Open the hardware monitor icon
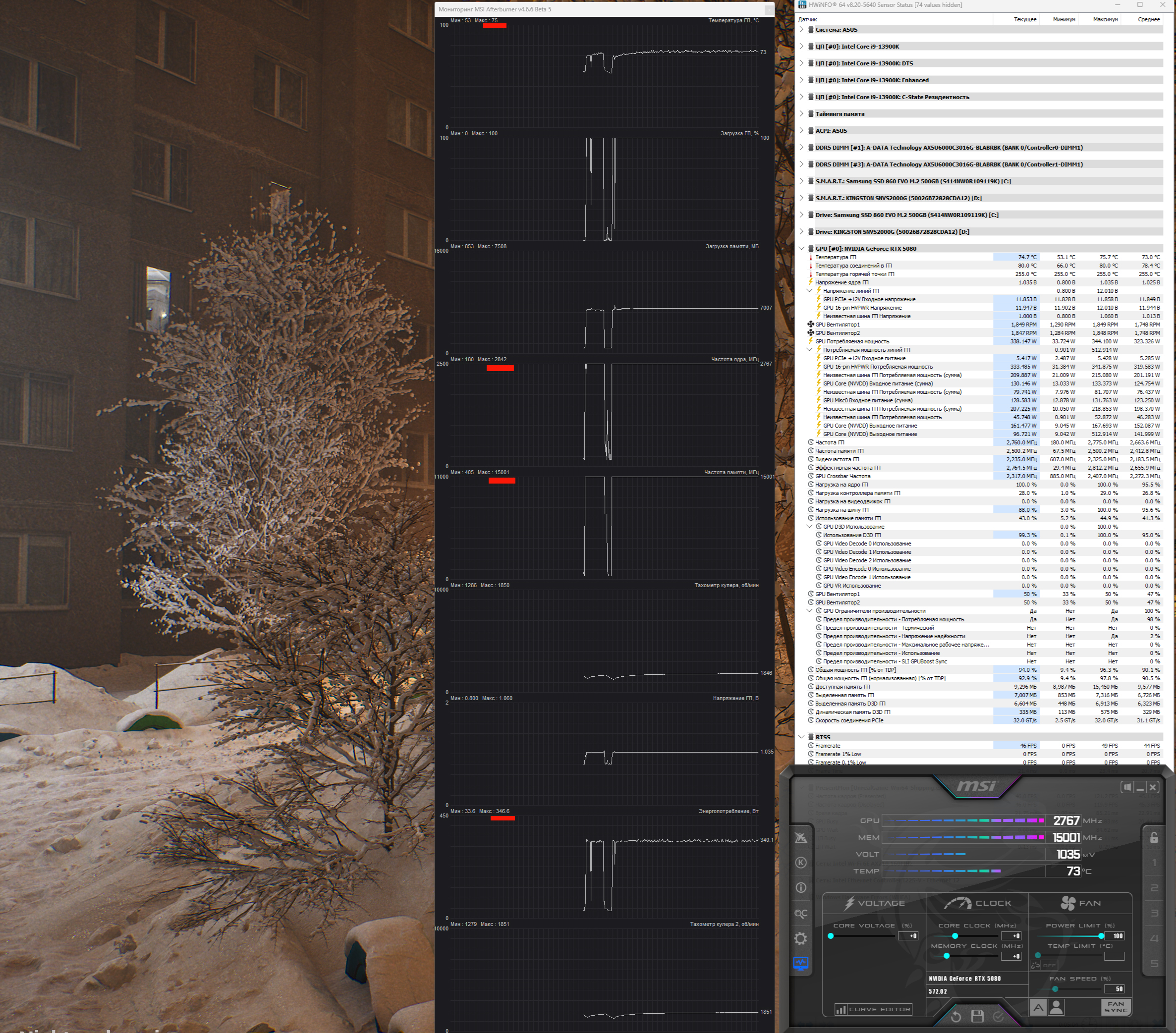Image resolution: width=1176 pixels, height=1033 pixels. pyautogui.click(x=800, y=964)
